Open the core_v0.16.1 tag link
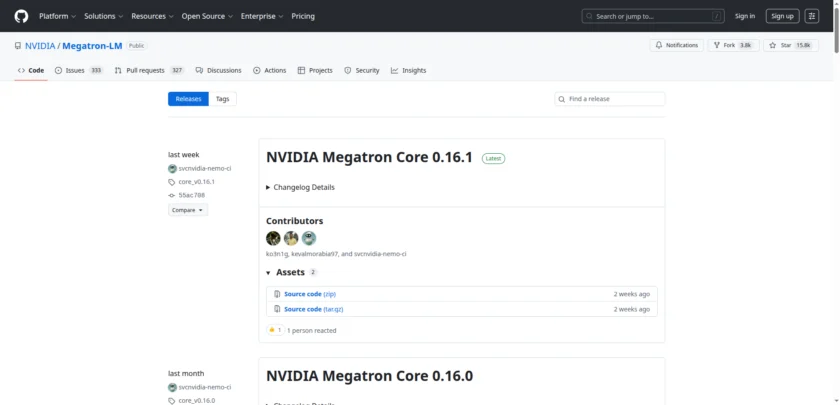Image resolution: width=840 pixels, height=405 pixels. pyautogui.click(x=197, y=182)
